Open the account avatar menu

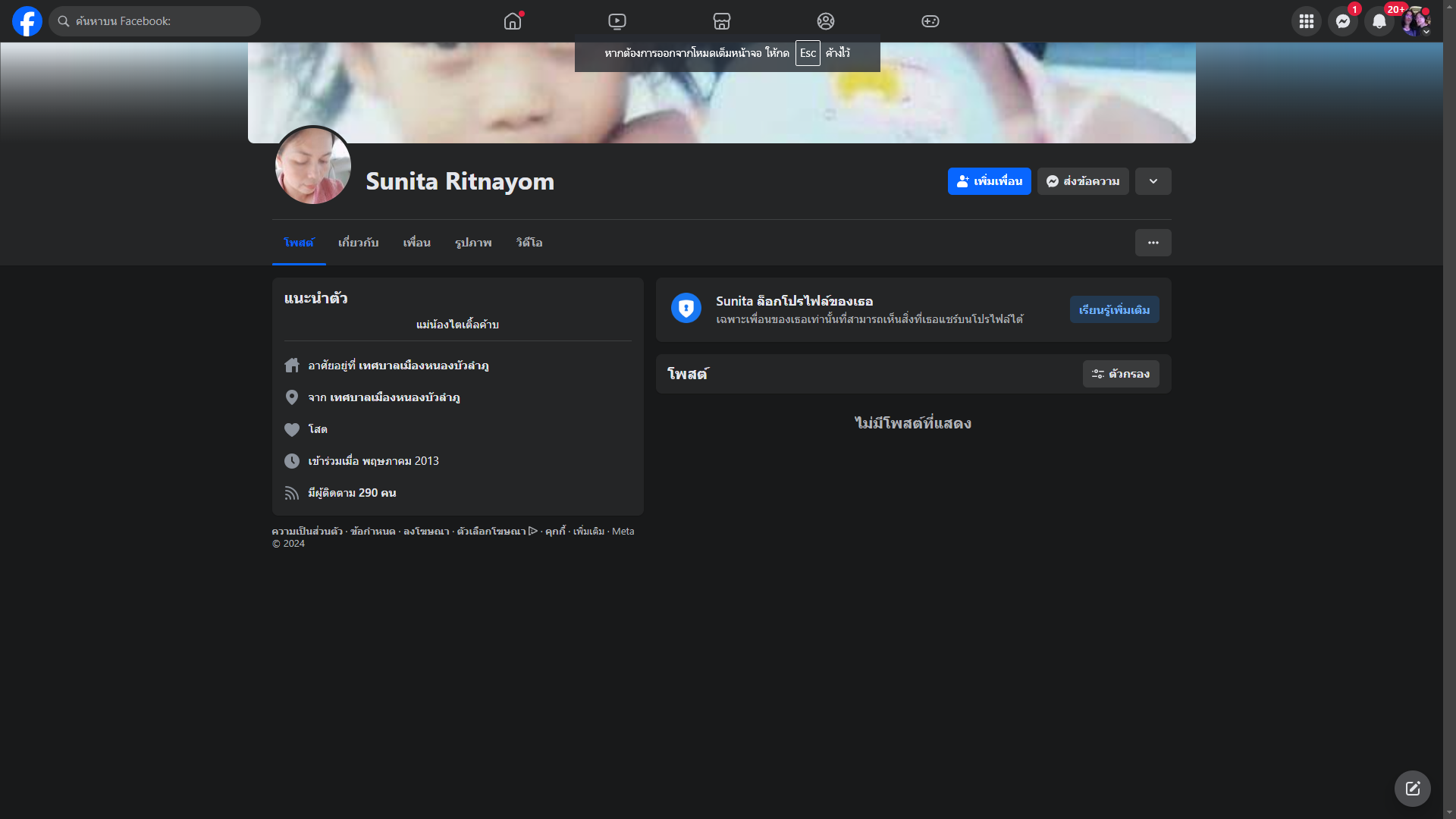click(1415, 21)
